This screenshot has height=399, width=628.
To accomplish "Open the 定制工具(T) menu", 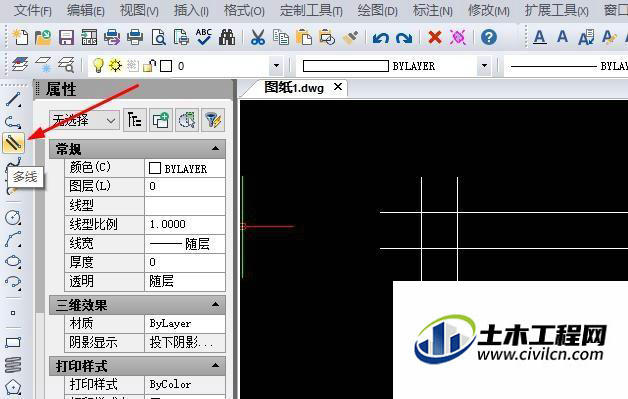I will (x=311, y=10).
